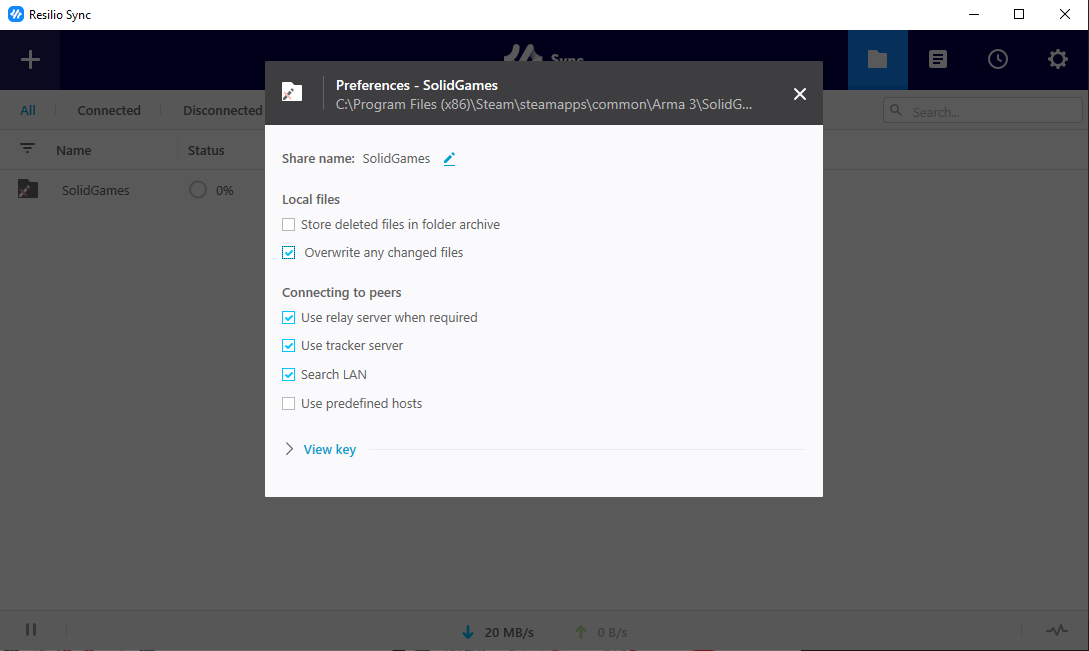The image size is (1089, 651).
Task: Toggle Use relay server when required
Action: pyautogui.click(x=288, y=318)
